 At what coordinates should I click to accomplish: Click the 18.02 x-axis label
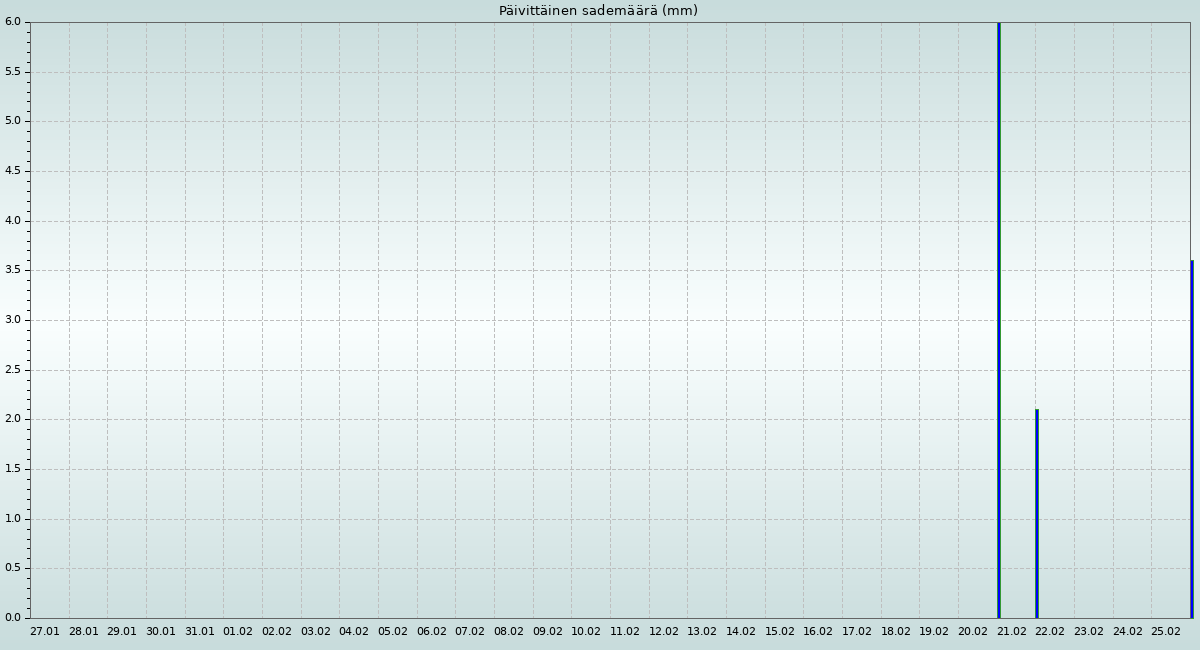[896, 632]
